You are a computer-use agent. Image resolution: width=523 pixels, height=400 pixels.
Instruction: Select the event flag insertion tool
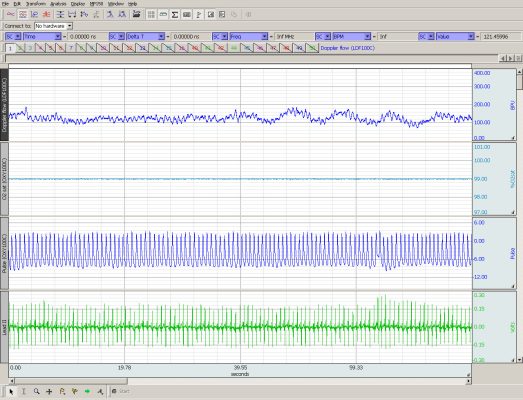click(62, 392)
